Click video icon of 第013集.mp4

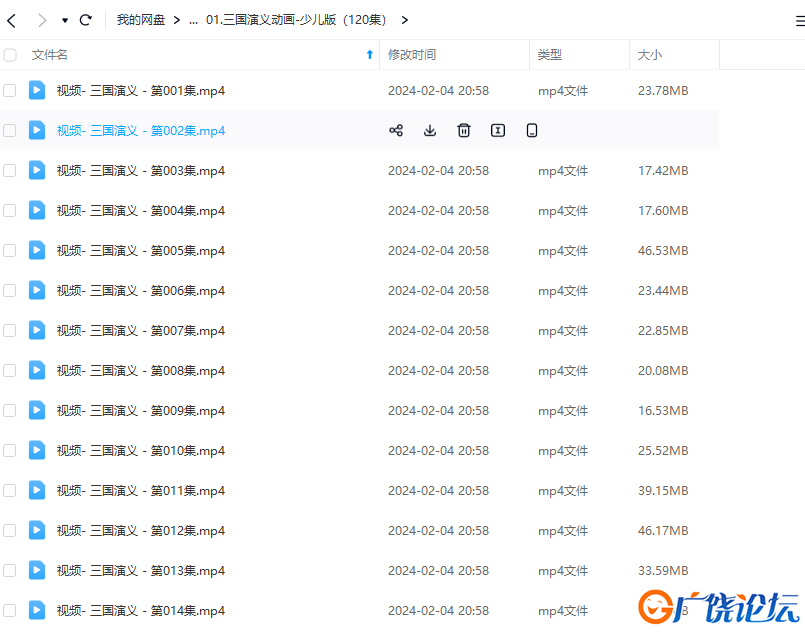pos(36,571)
